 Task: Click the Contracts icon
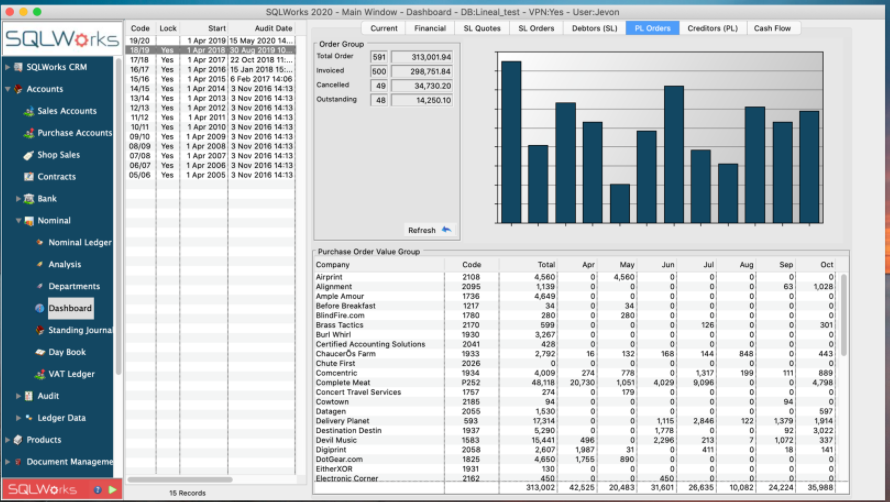pyautogui.click(x=29, y=177)
